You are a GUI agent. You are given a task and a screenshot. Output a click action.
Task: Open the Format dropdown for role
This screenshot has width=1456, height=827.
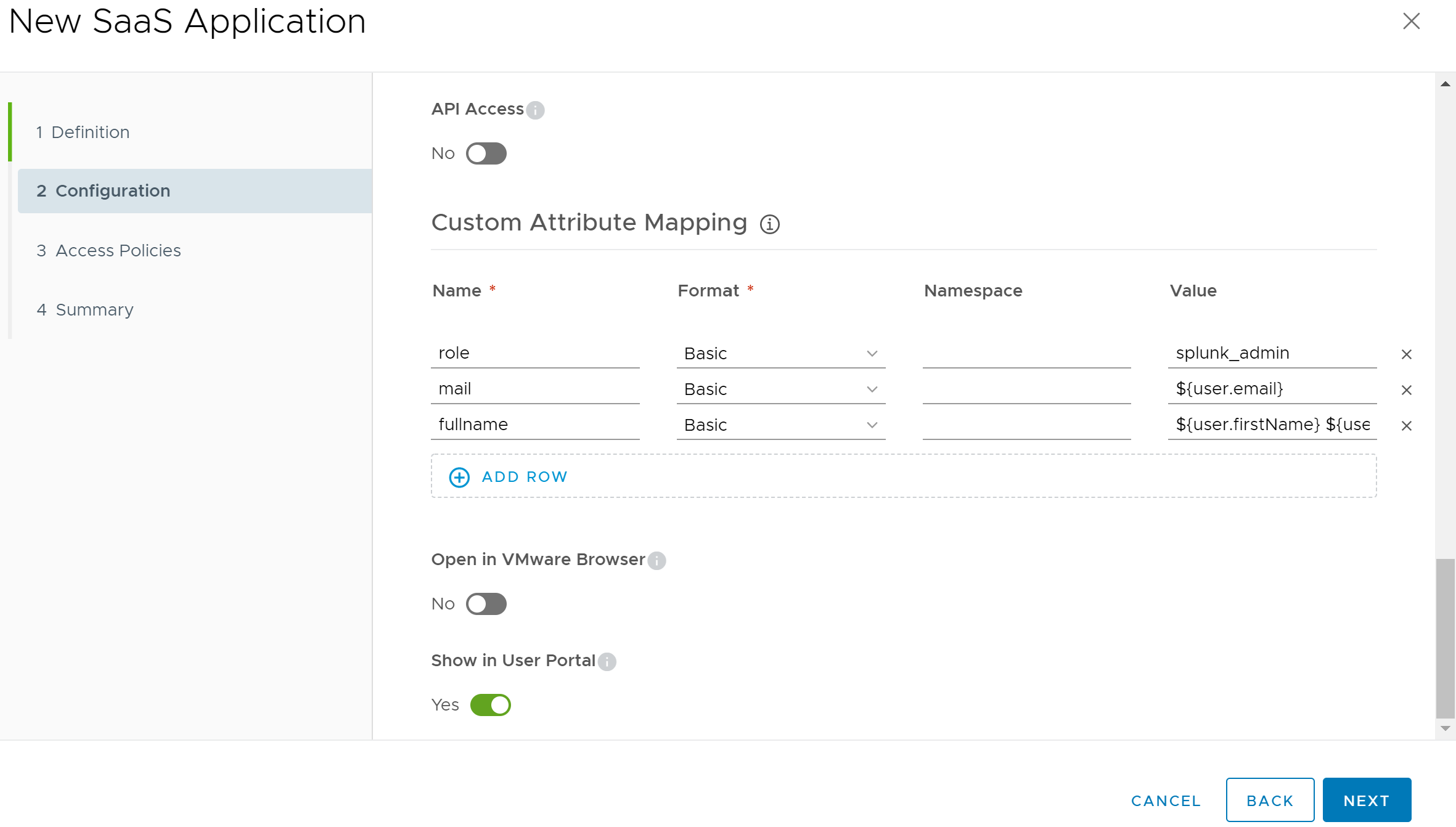pos(780,354)
